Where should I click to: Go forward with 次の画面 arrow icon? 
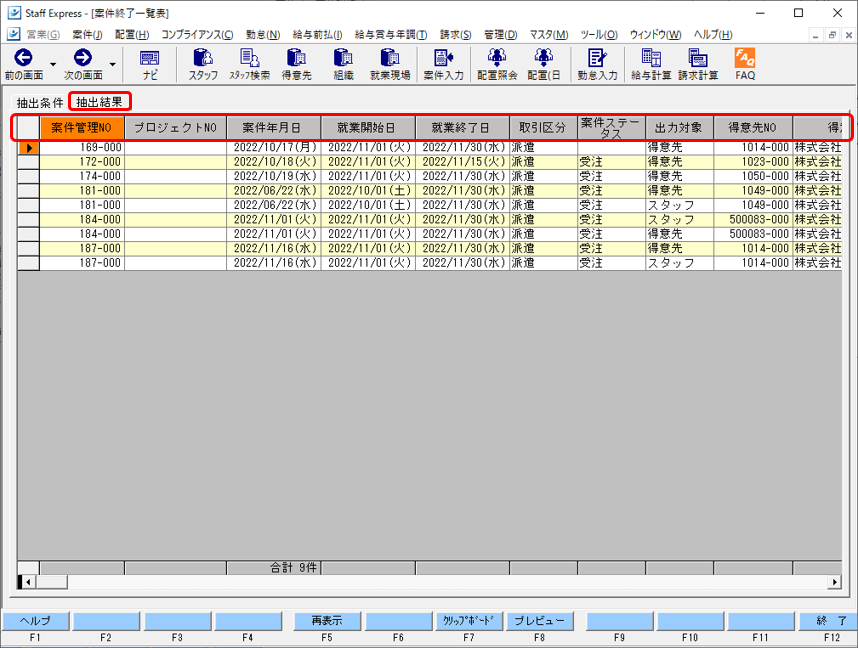83,58
